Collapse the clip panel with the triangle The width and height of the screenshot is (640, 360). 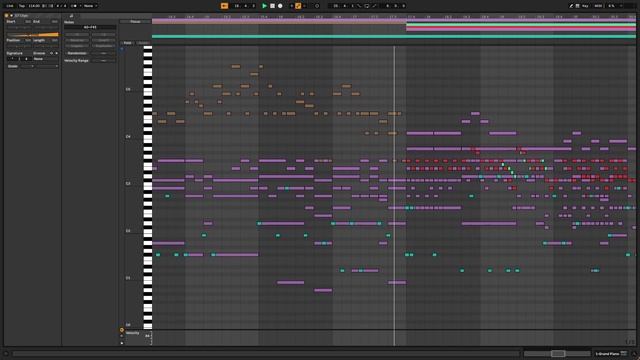(x=11, y=16)
